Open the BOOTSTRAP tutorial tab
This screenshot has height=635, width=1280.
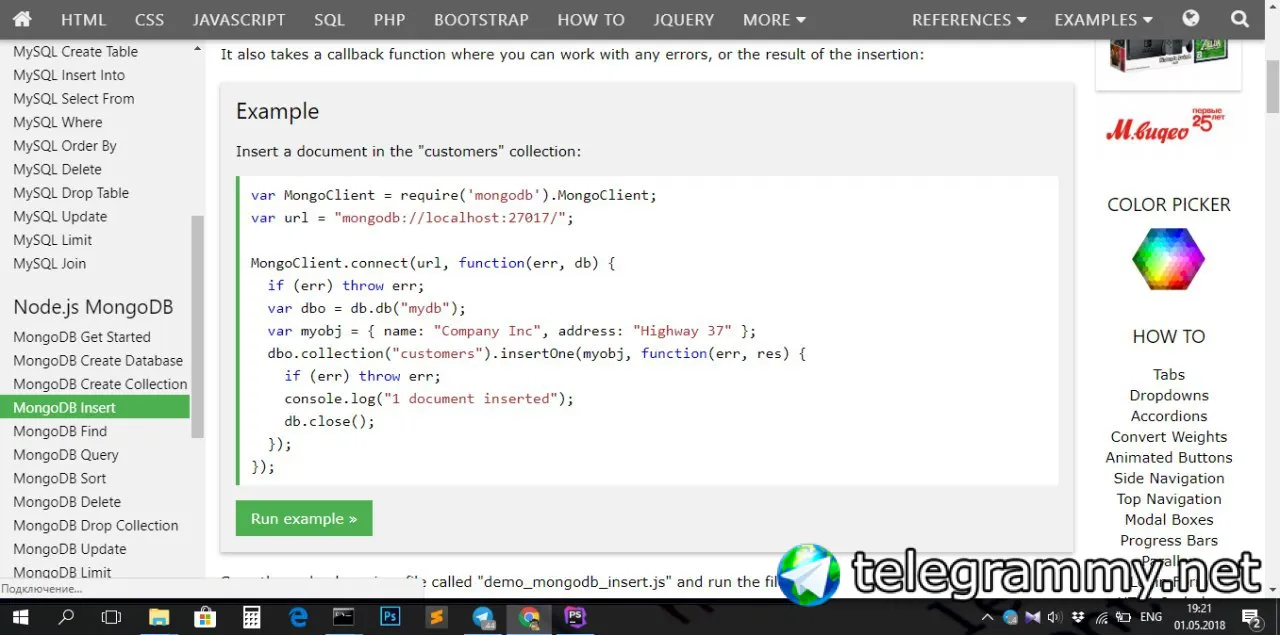(482, 19)
